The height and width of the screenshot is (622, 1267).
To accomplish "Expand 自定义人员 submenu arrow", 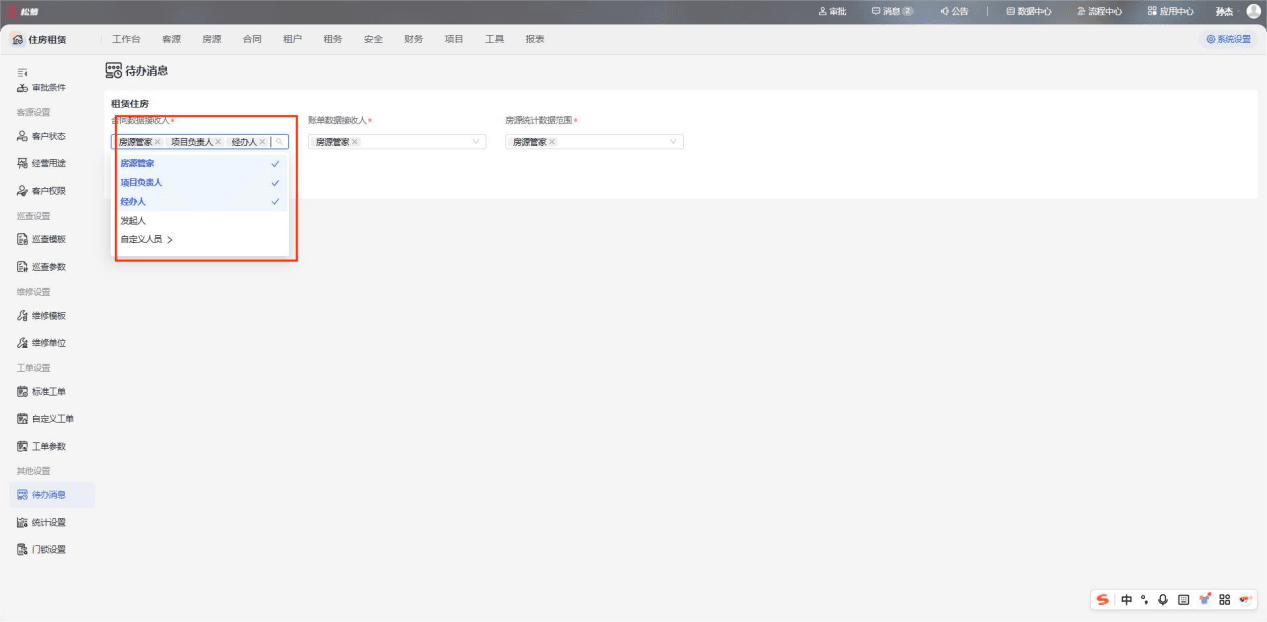I will click(170, 240).
